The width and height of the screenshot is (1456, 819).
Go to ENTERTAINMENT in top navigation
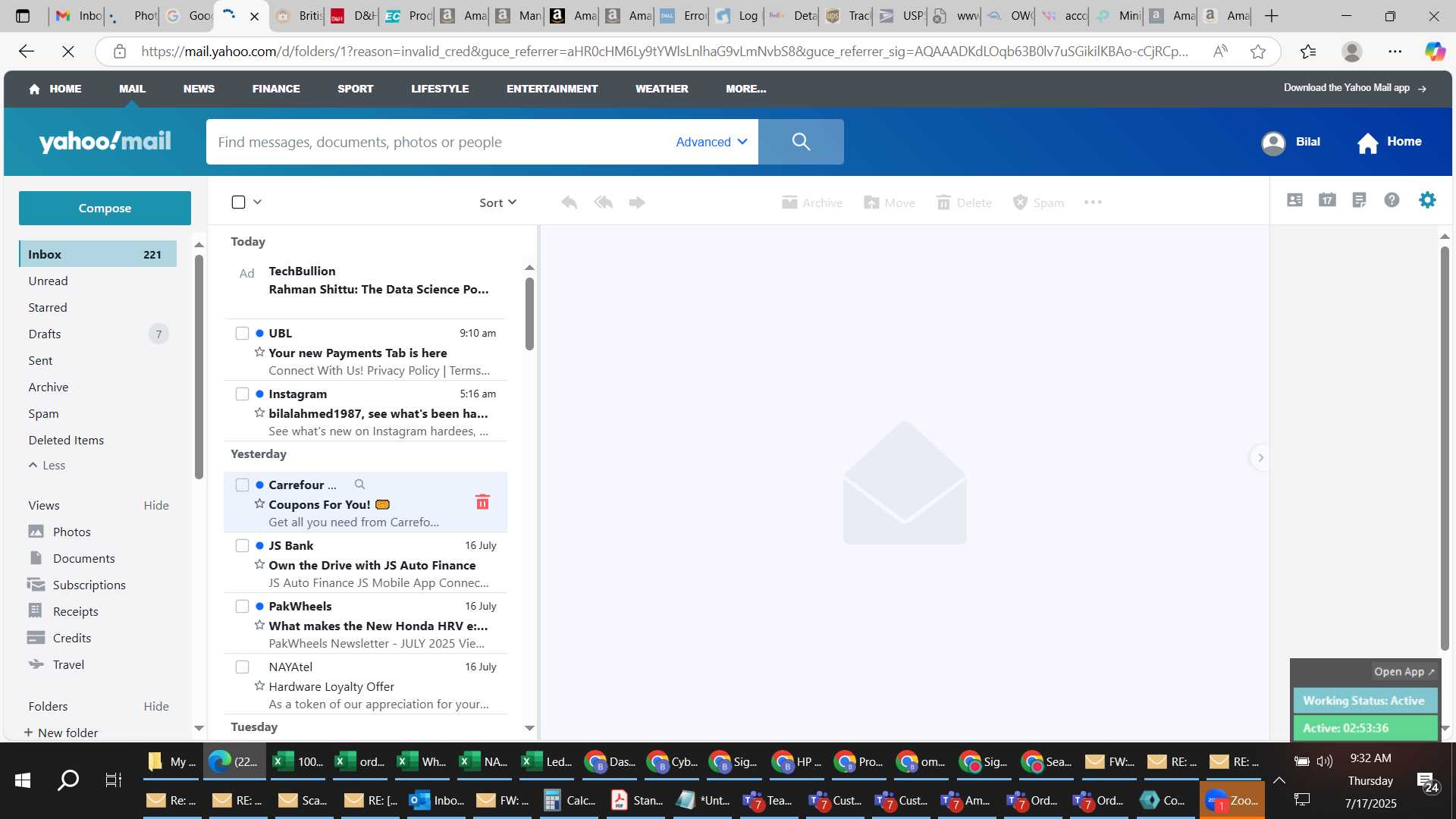(x=552, y=89)
